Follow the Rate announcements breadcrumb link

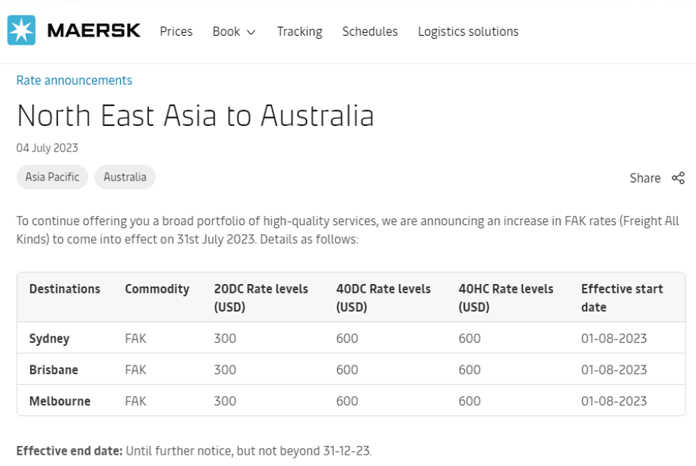(74, 80)
